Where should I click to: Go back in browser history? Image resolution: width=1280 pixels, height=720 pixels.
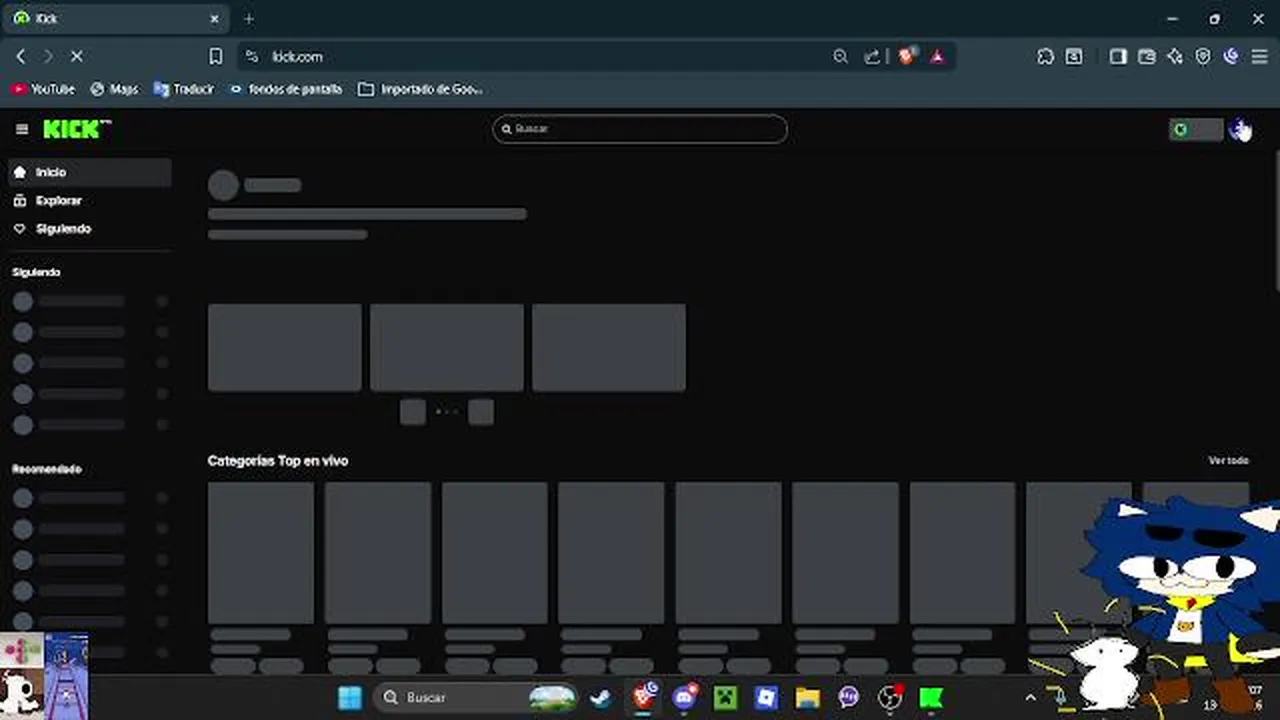[21, 57]
